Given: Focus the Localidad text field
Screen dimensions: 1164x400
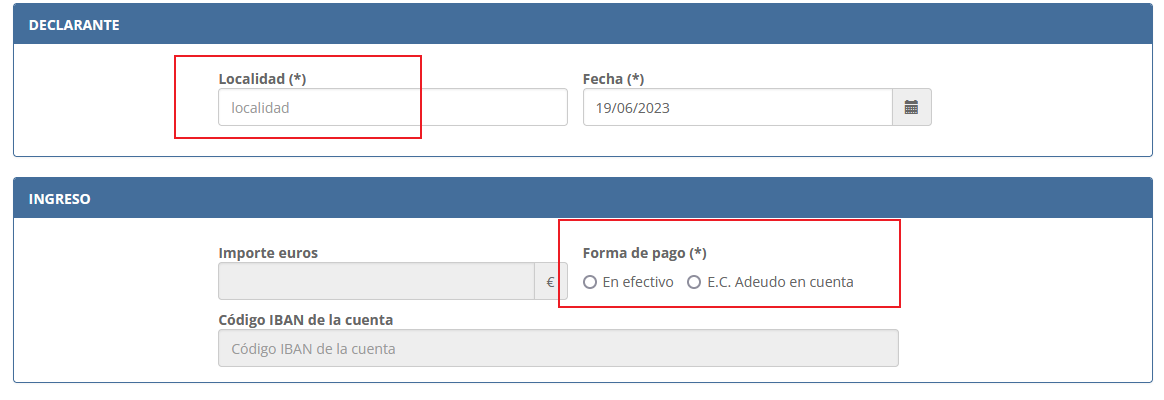Looking at the screenshot, I should [392, 108].
